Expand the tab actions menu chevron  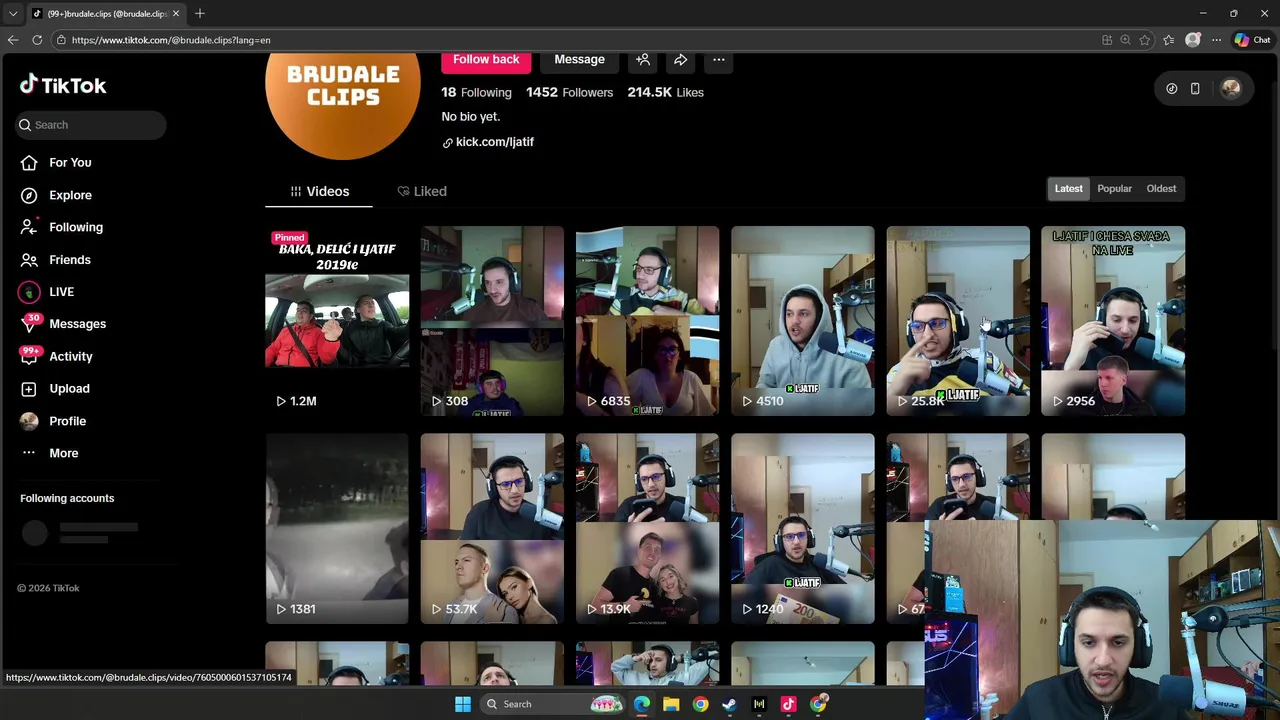coord(13,13)
